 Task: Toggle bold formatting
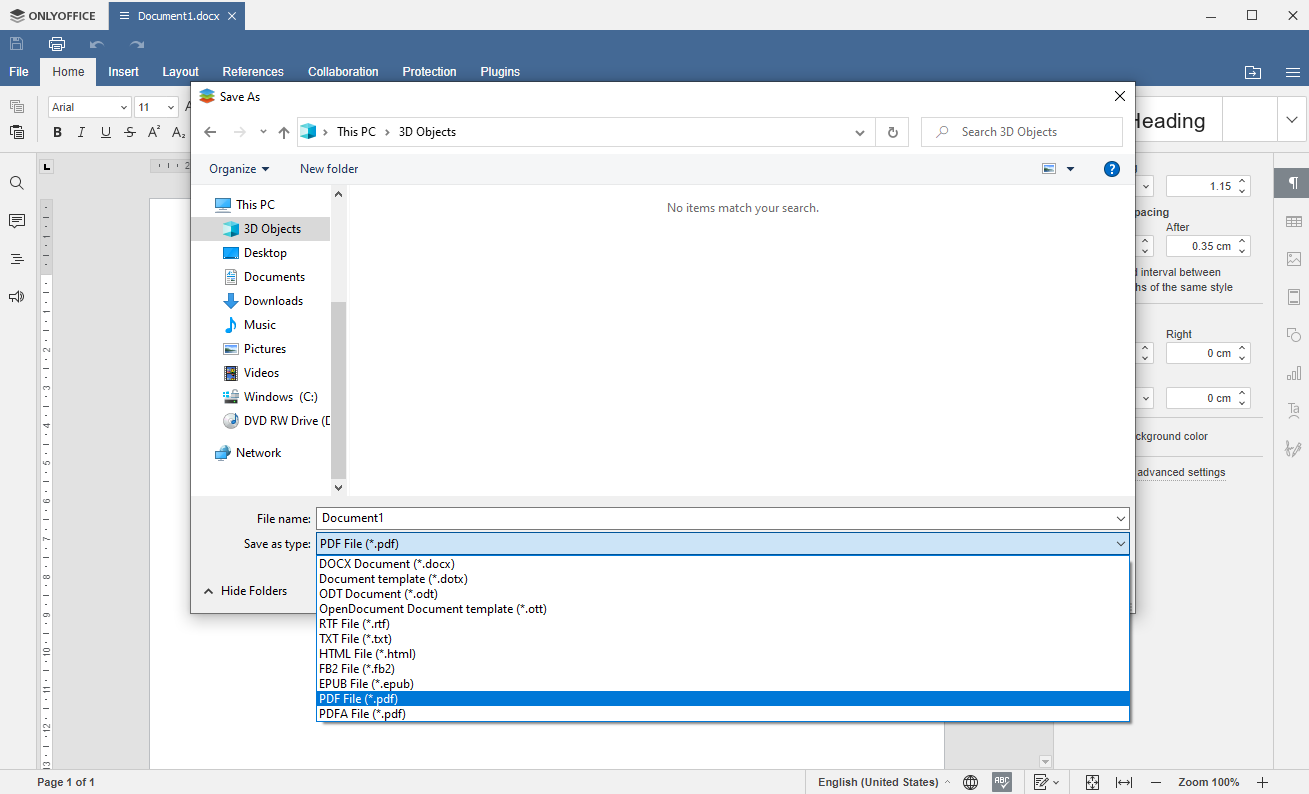coord(57,132)
